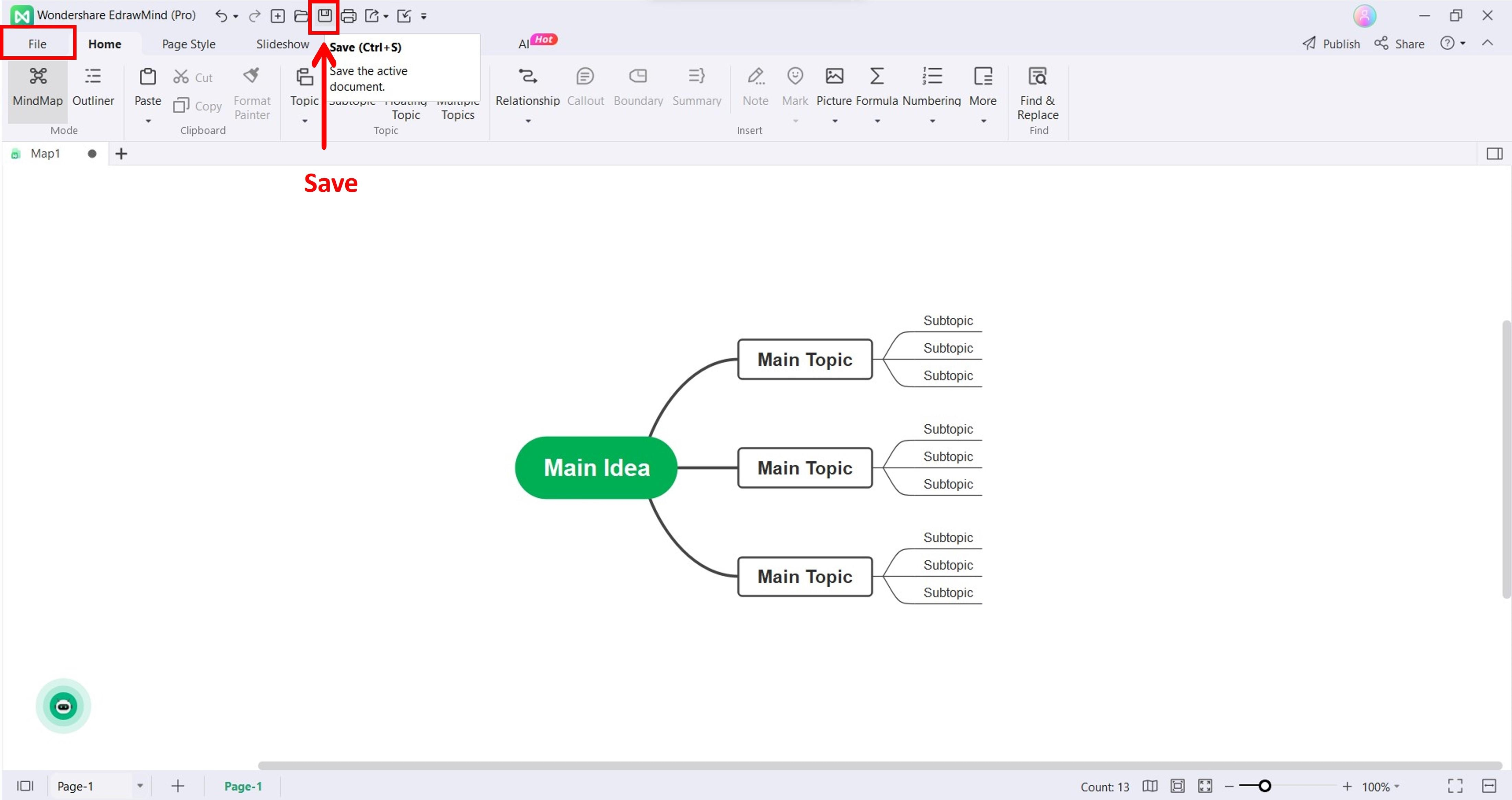This screenshot has width=1512, height=800.
Task: Click the Save icon in quick access toolbar
Action: 325,16
